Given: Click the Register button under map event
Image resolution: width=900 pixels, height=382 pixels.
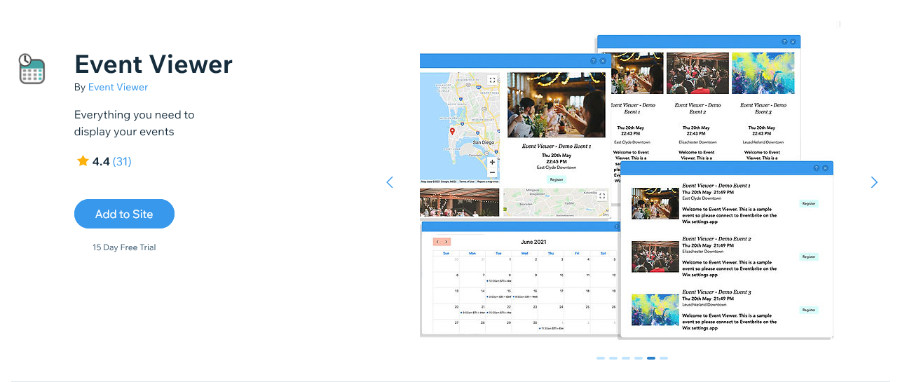Looking at the screenshot, I should (x=556, y=180).
